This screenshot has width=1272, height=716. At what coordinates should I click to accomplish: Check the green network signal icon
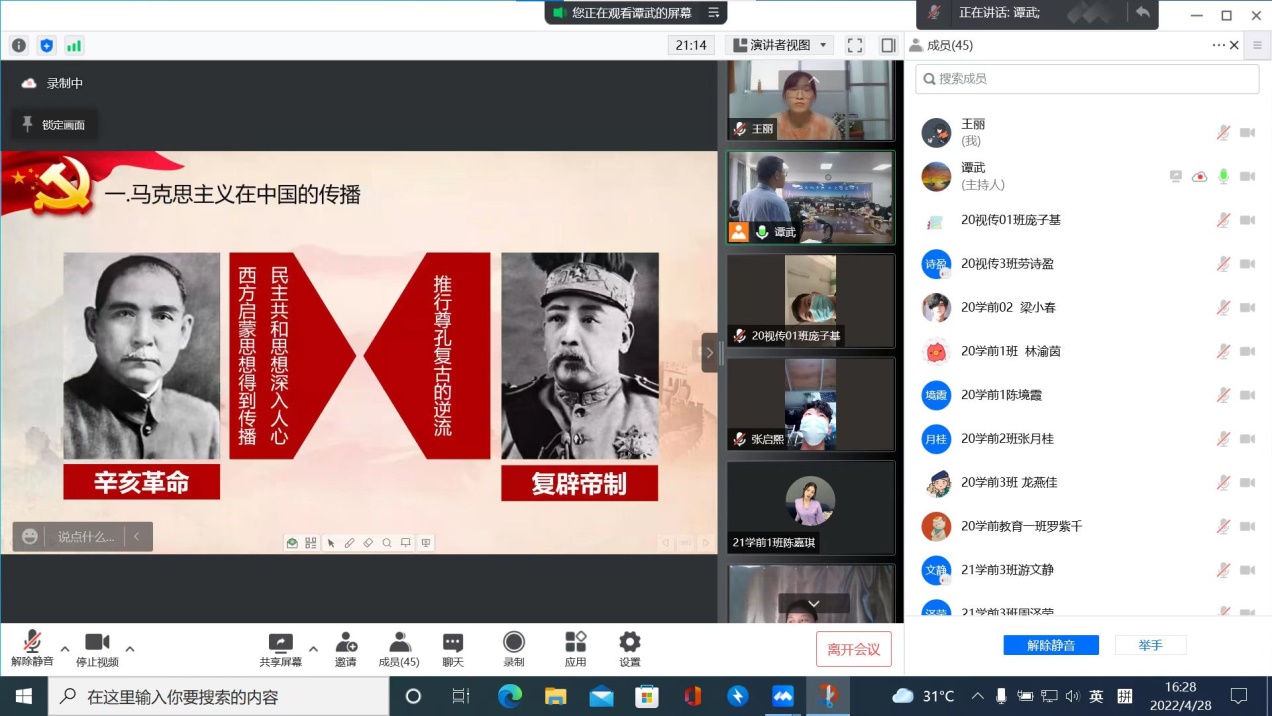click(74, 45)
